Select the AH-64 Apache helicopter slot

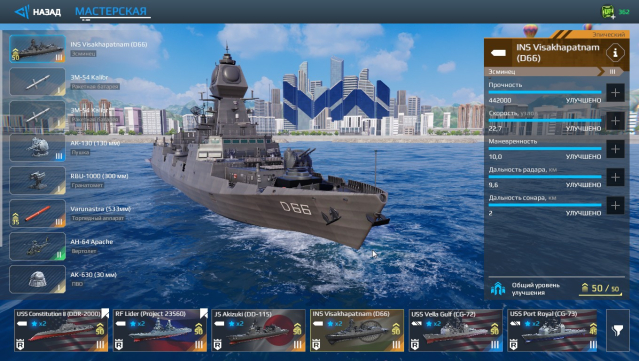(x=37, y=247)
